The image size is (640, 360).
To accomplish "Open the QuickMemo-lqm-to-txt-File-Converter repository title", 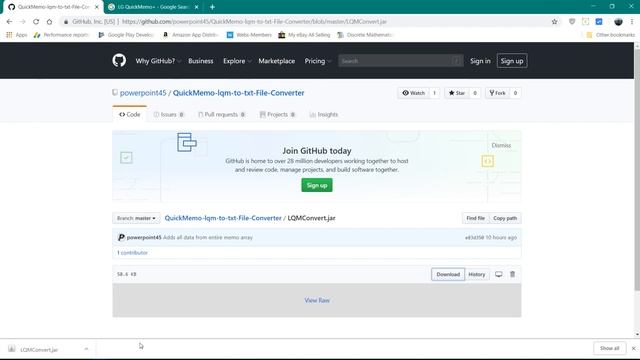I will coord(238,93).
